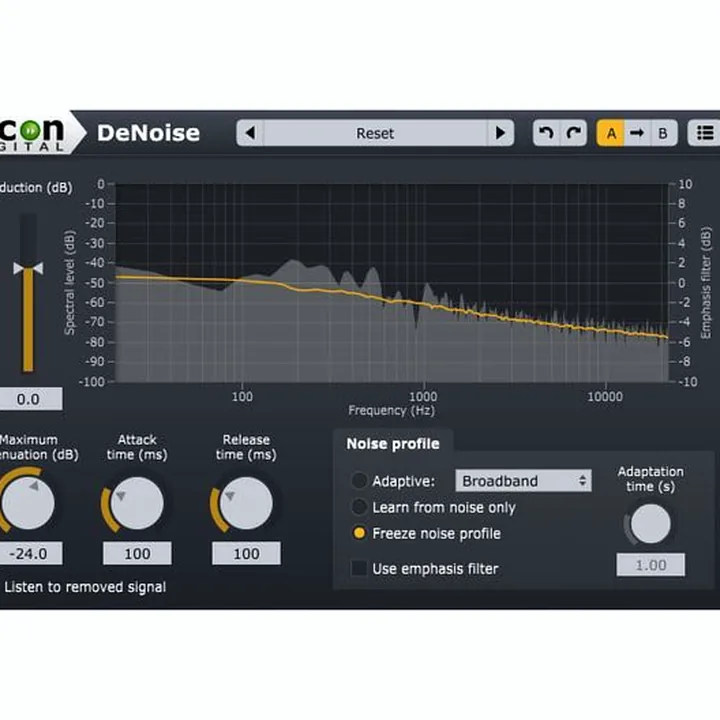Select Learn from noise only option

tap(359, 507)
